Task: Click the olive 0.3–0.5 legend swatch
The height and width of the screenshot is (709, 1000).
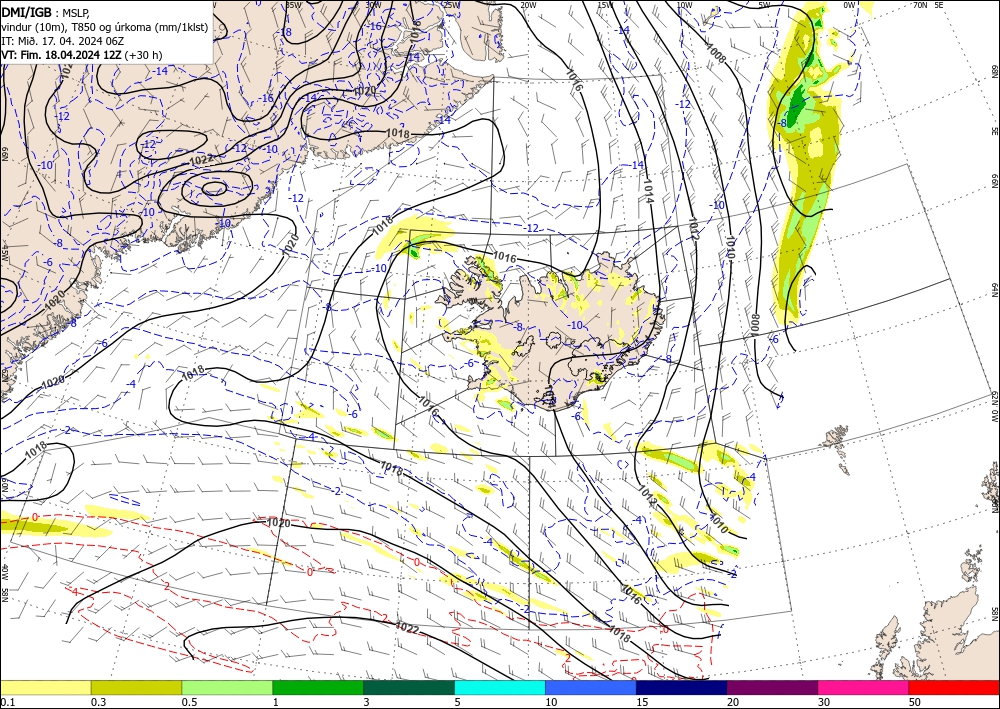Action: pyautogui.click(x=136, y=687)
